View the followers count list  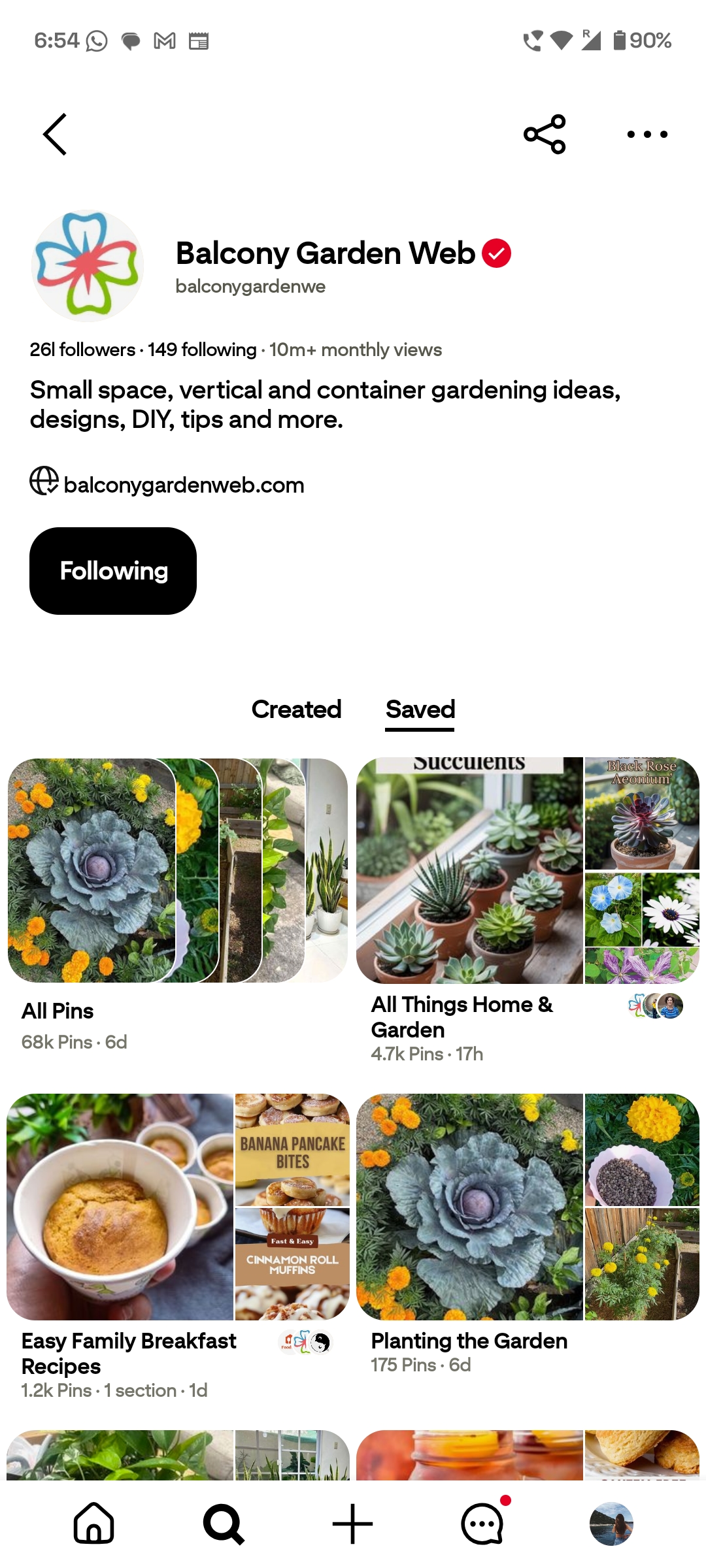pos(82,350)
